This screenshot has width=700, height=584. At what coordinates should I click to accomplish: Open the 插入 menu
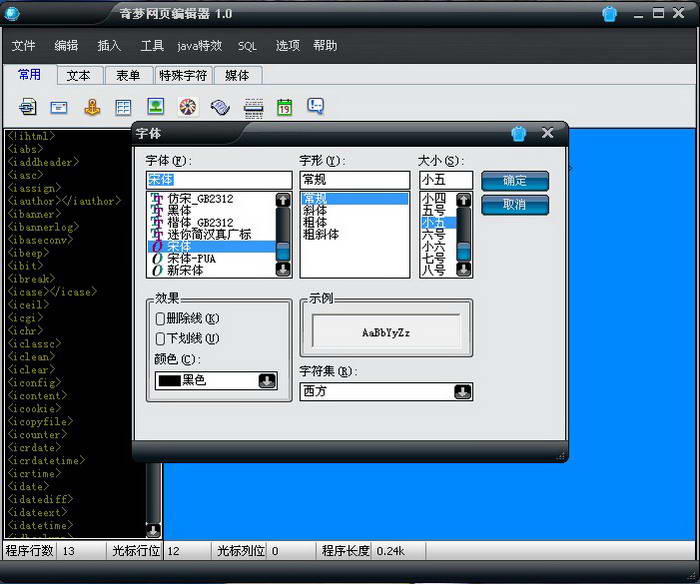tap(109, 46)
